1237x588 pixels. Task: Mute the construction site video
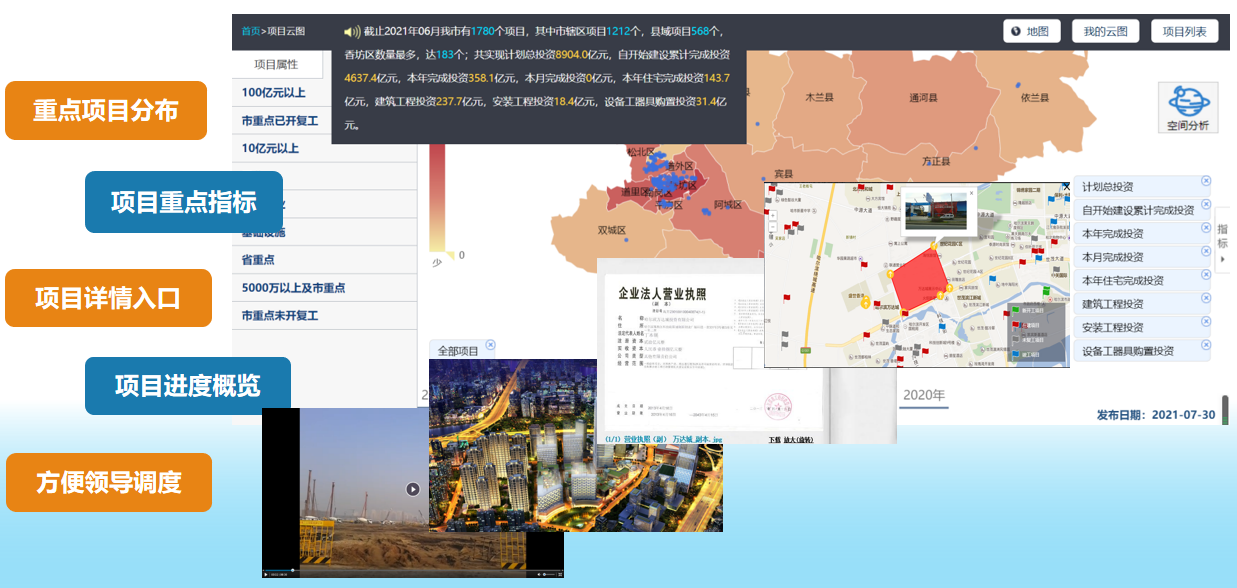pyautogui.click(x=541, y=574)
